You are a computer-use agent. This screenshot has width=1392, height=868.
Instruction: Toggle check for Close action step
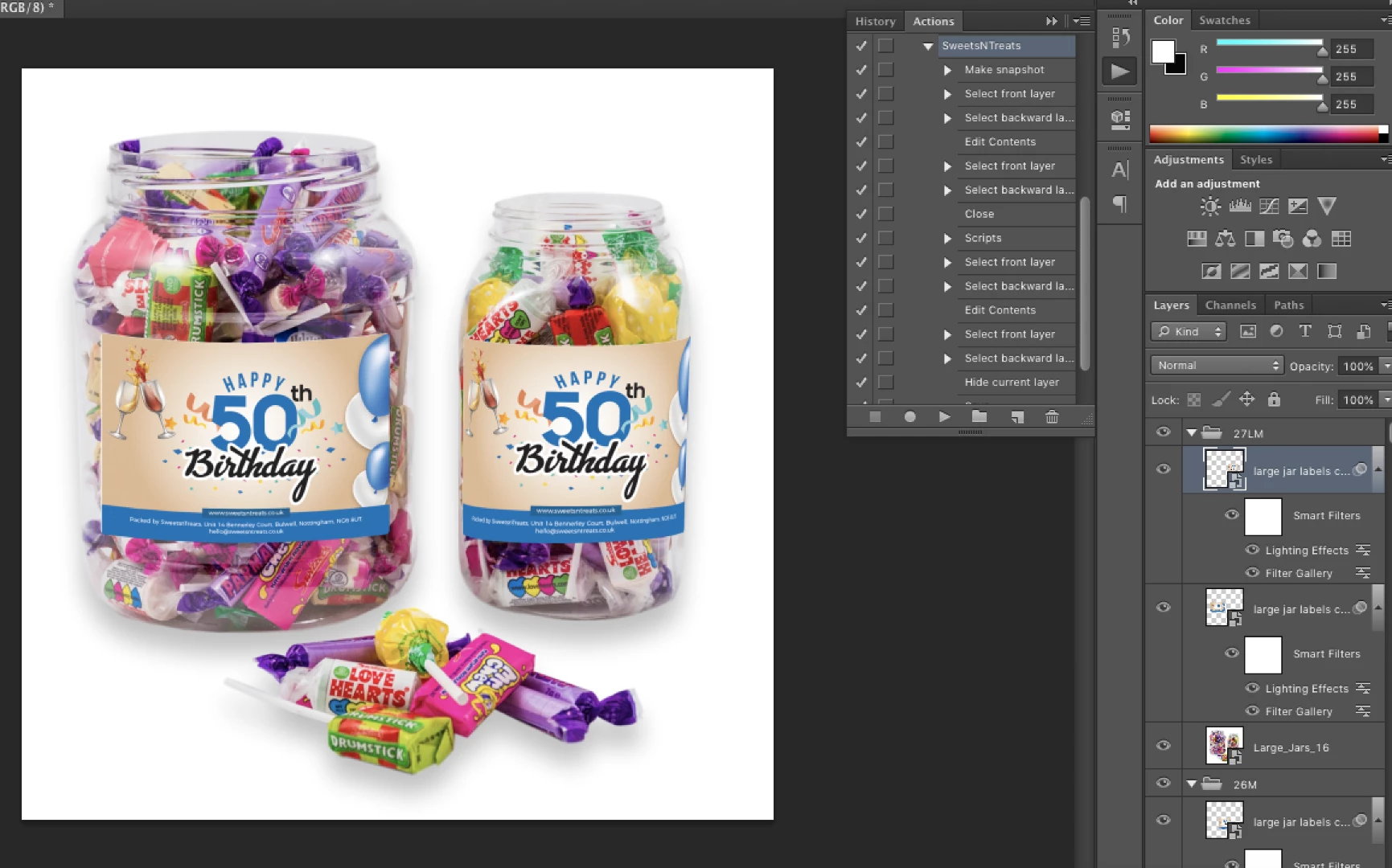861,214
